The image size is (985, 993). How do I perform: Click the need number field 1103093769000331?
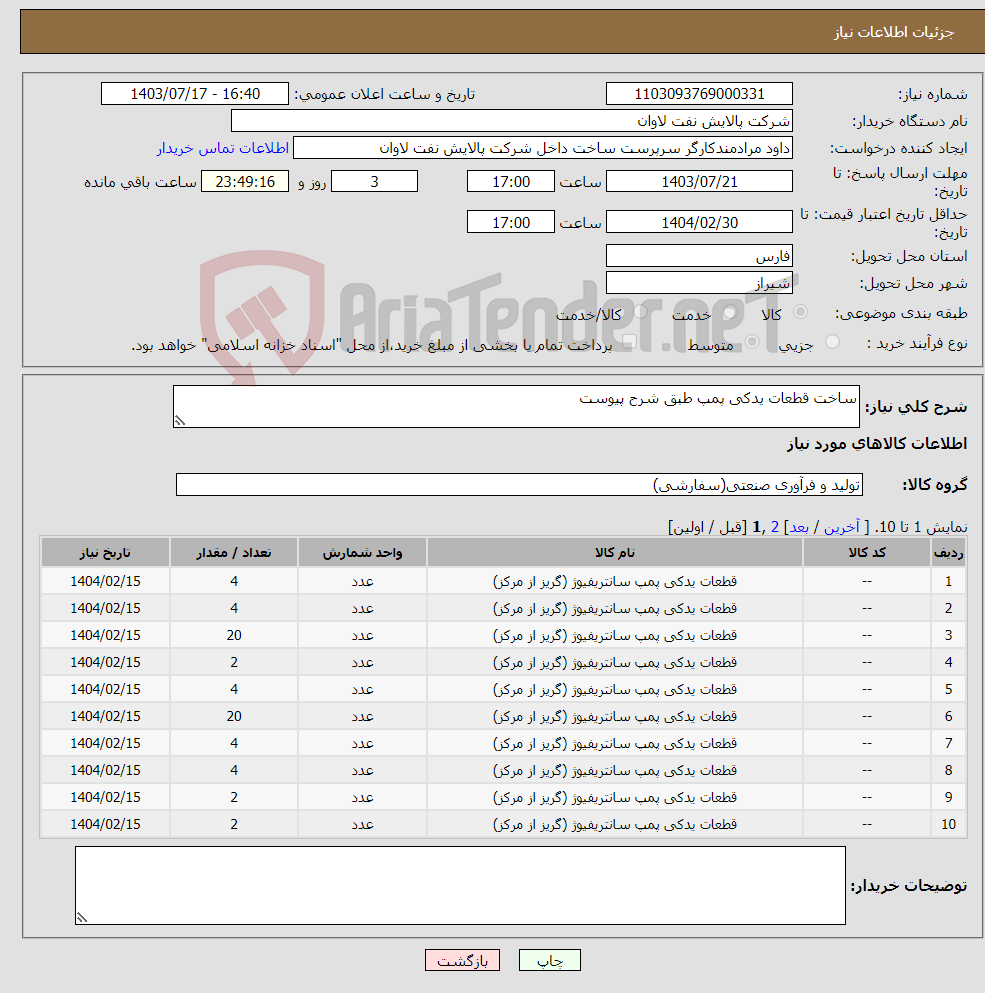coord(699,94)
